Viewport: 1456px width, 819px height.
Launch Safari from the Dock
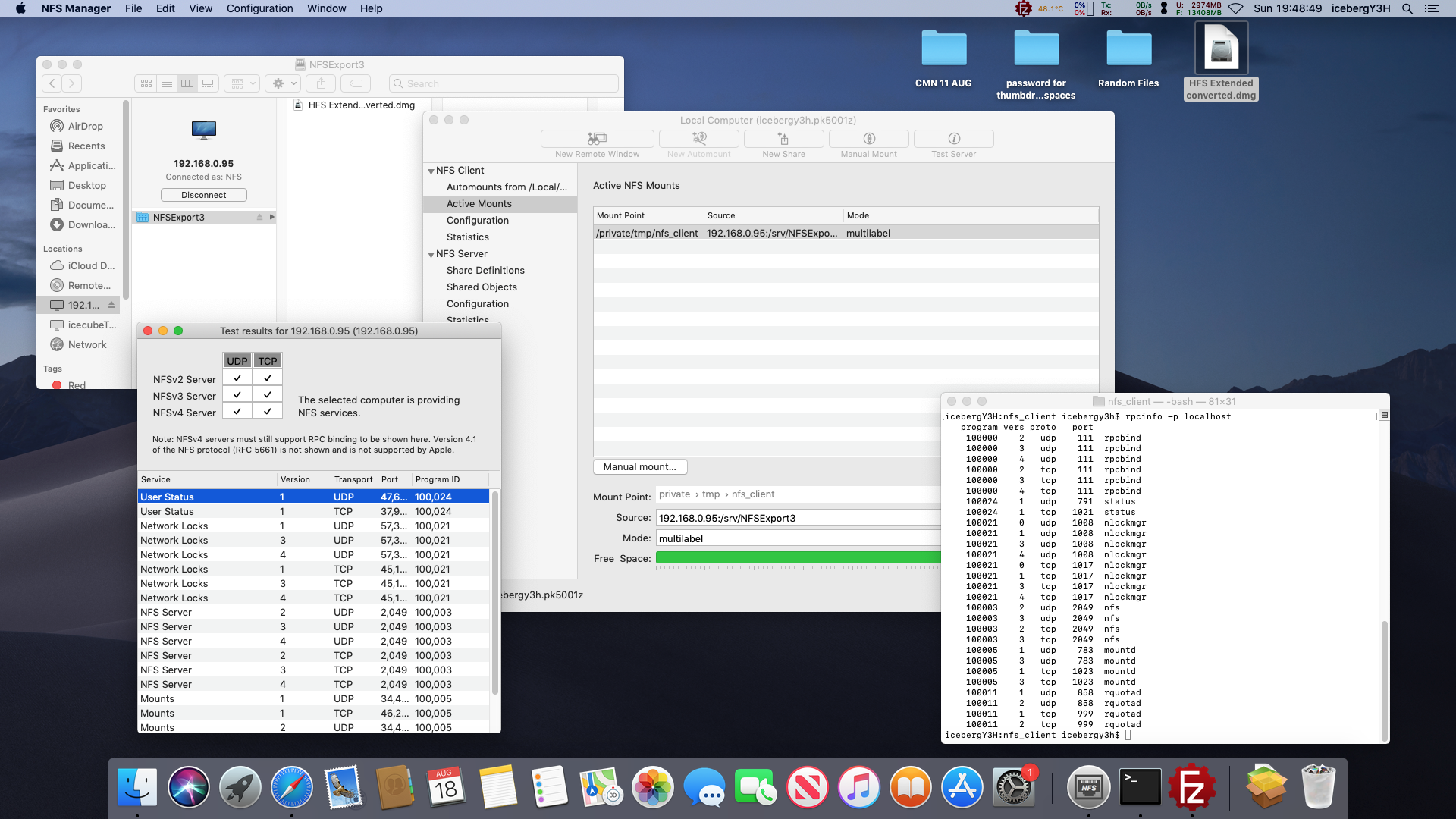[291, 786]
